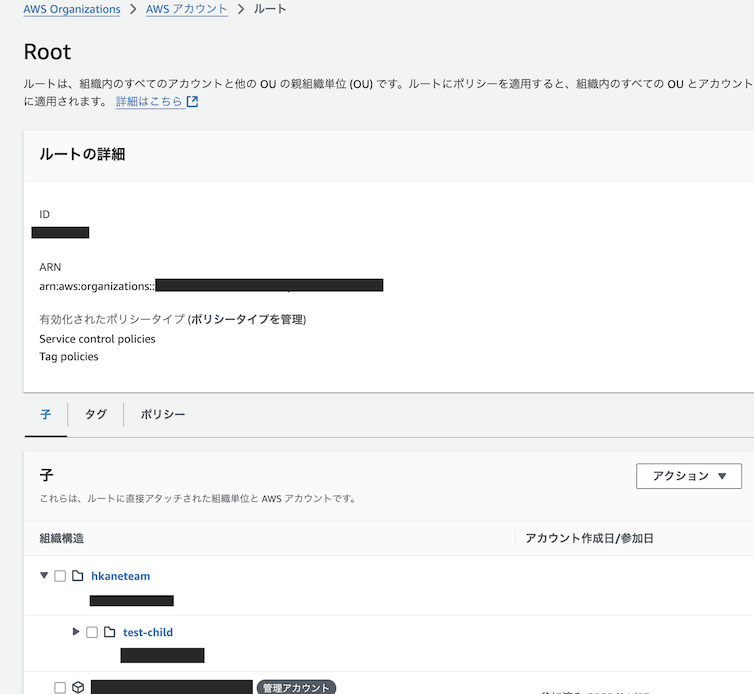The height and width of the screenshot is (694, 754).
Task: Click the アカウント作成日/参加日 column header
Action: point(589,539)
